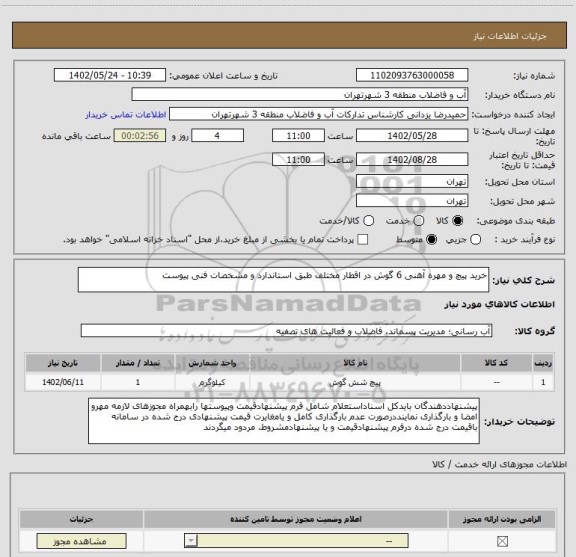Image resolution: width=576 pixels, height=557 pixels.
Task: Click the اعلام وضعیت مجوز توسط تامین کننده header
Action: coord(296,519)
